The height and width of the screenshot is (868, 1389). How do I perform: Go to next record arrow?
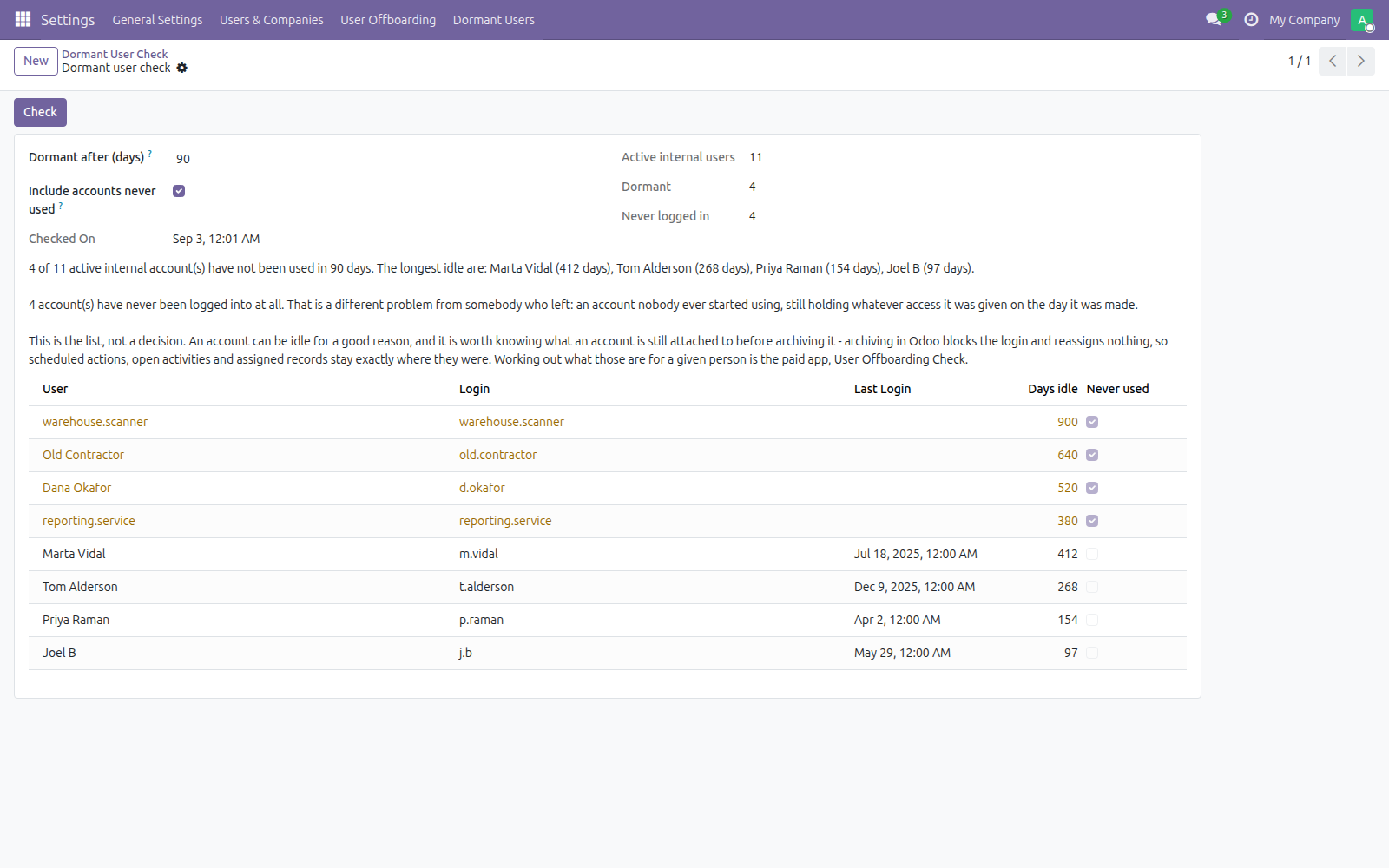1361,61
